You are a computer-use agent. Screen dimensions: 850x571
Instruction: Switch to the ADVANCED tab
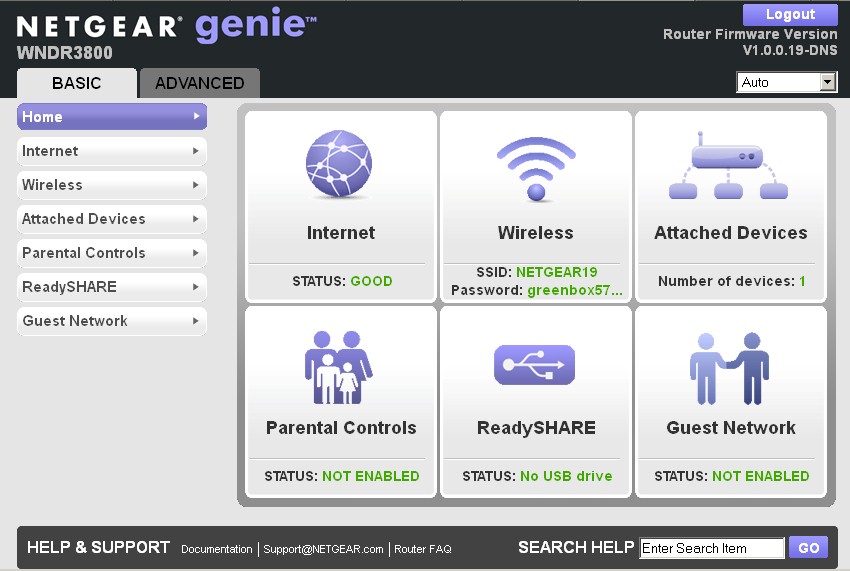point(199,83)
